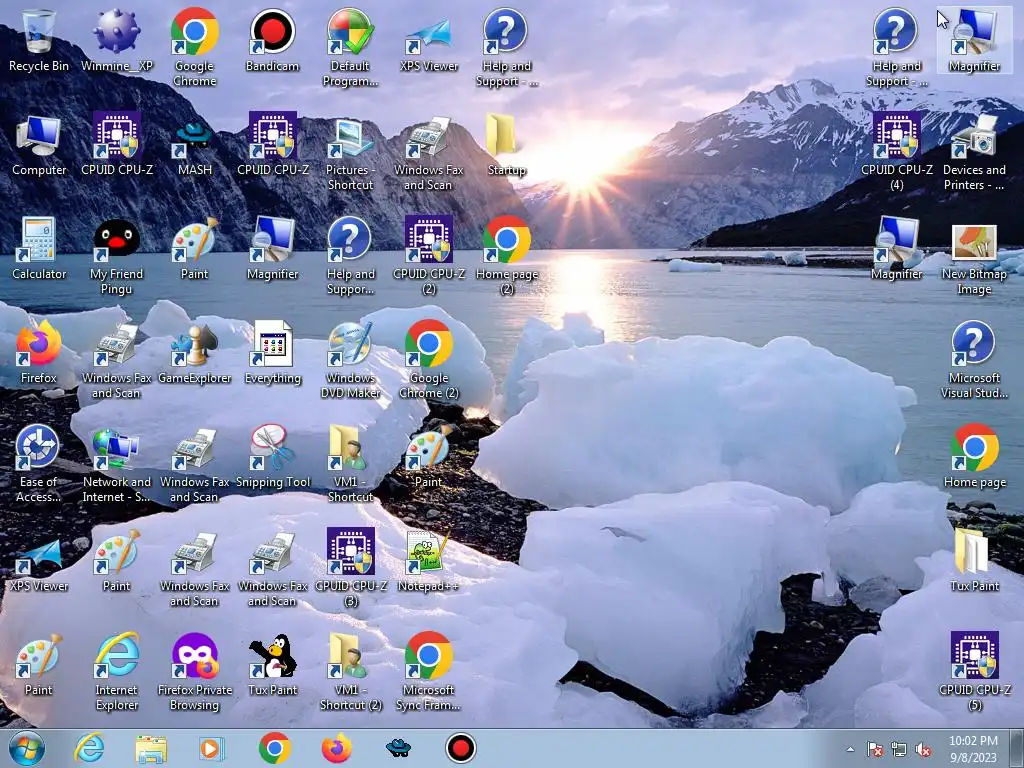Launch Firefox from the taskbar
Screen dimensions: 1024x768
click(336, 748)
